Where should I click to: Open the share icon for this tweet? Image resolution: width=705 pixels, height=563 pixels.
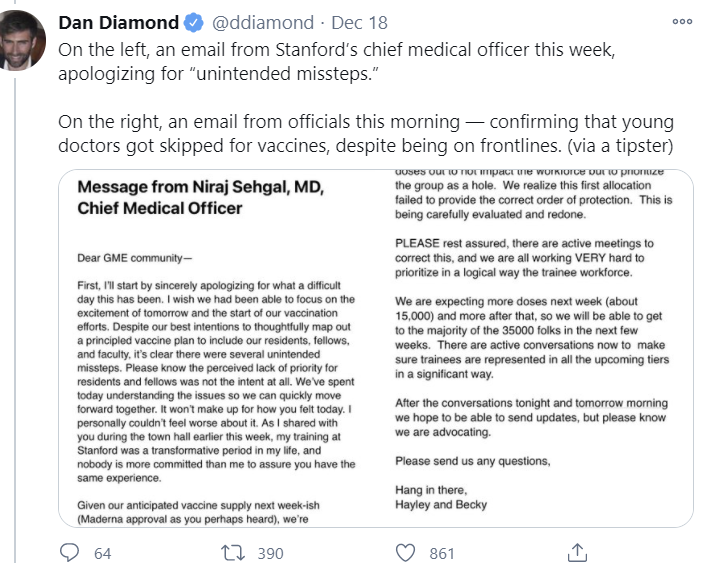[576, 552]
